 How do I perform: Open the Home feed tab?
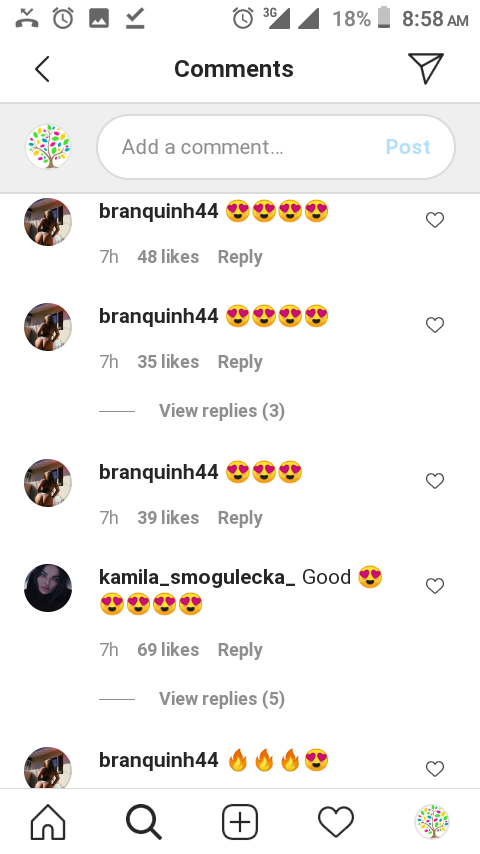(x=48, y=821)
